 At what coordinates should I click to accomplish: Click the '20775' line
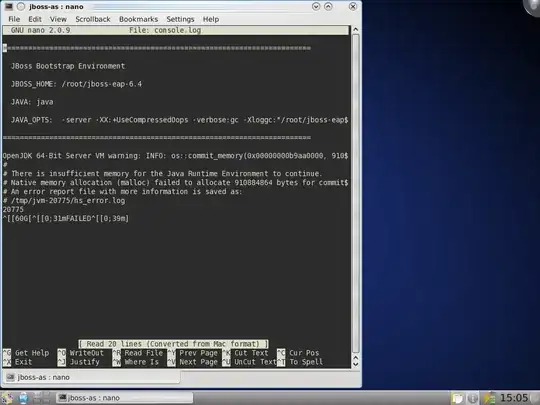tap(13, 209)
